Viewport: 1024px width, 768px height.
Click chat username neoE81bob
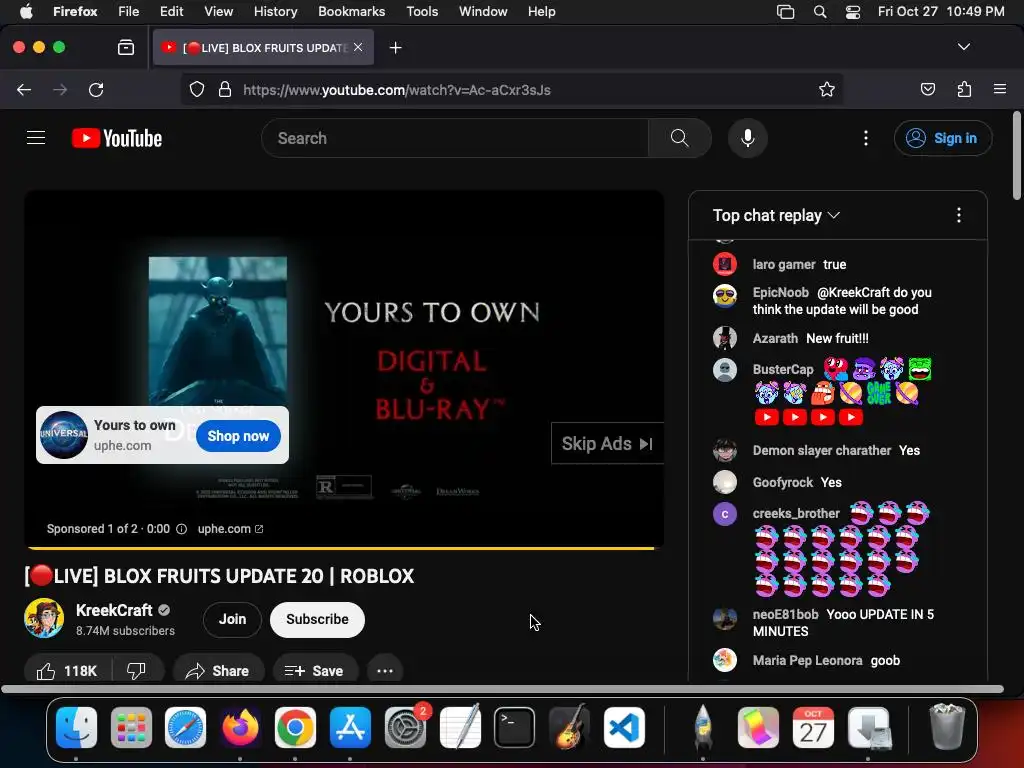(x=785, y=615)
